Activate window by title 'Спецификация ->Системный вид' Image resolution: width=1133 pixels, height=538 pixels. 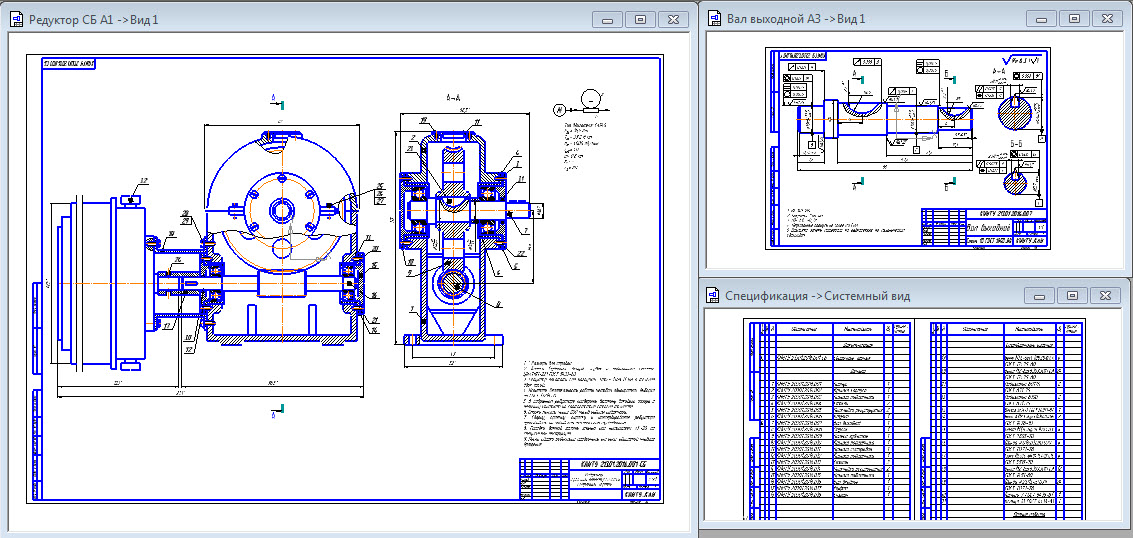(817, 295)
